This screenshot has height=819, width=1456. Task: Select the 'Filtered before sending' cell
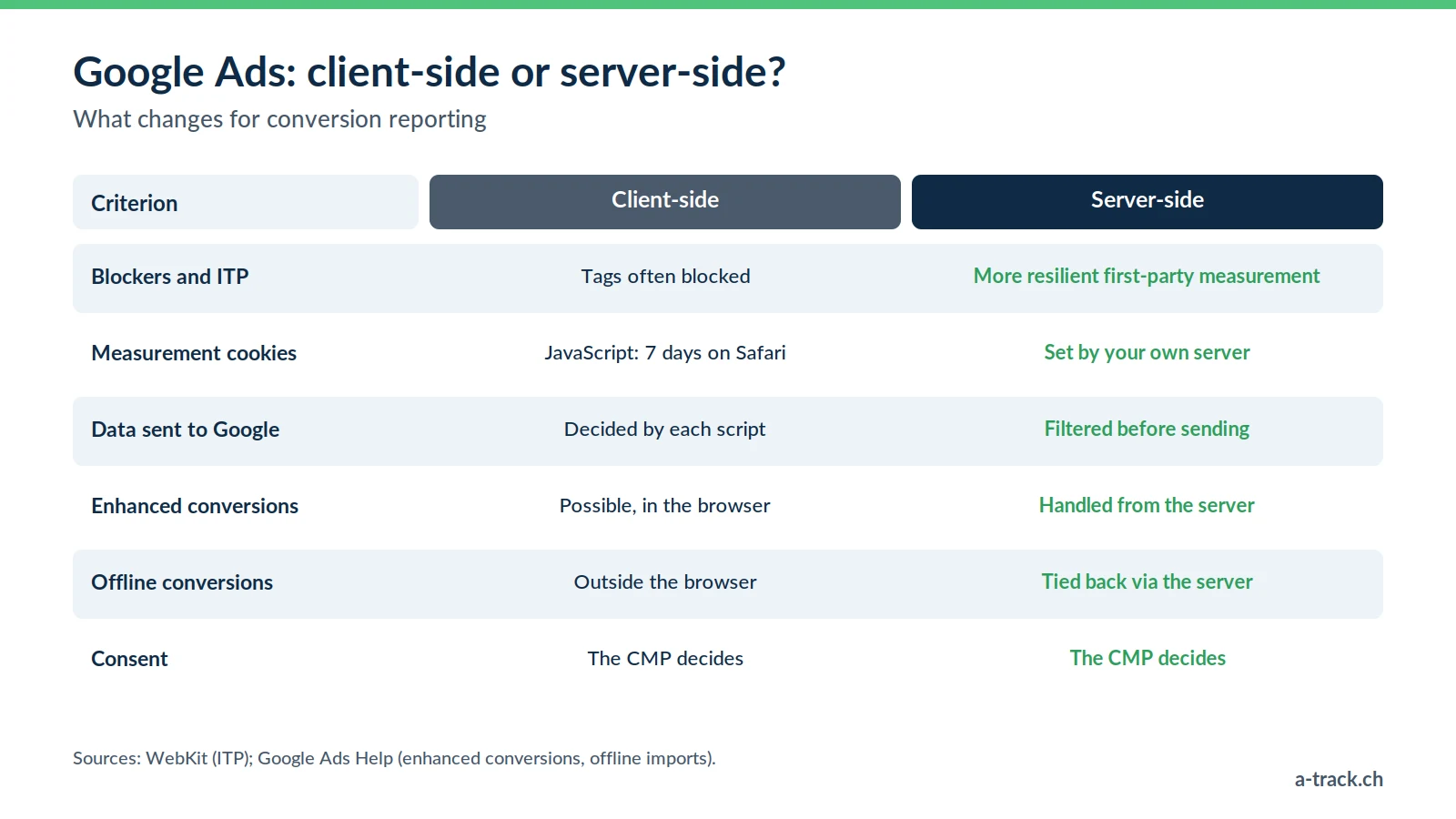coord(1147,430)
